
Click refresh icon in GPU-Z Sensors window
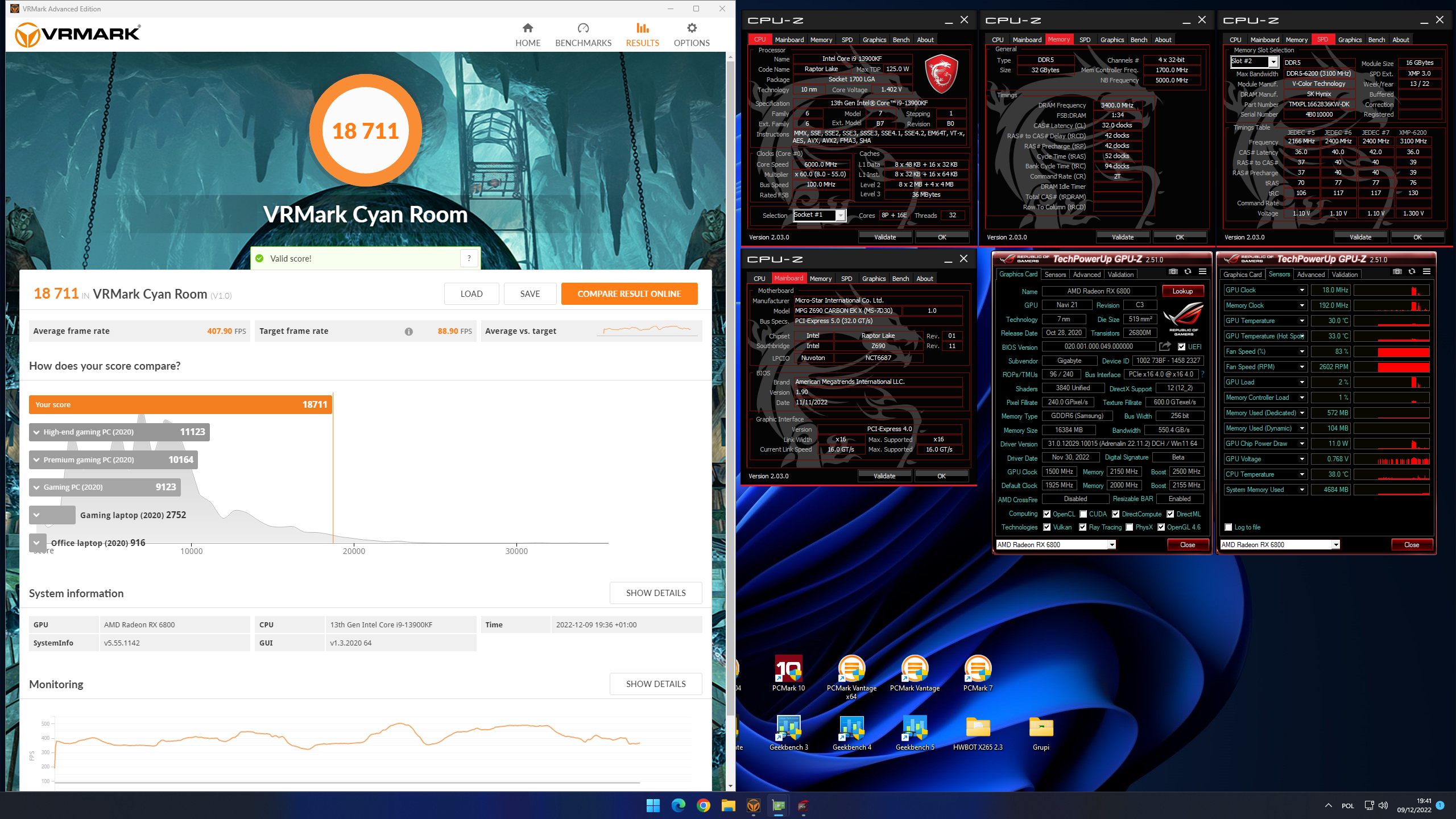[x=1412, y=272]
